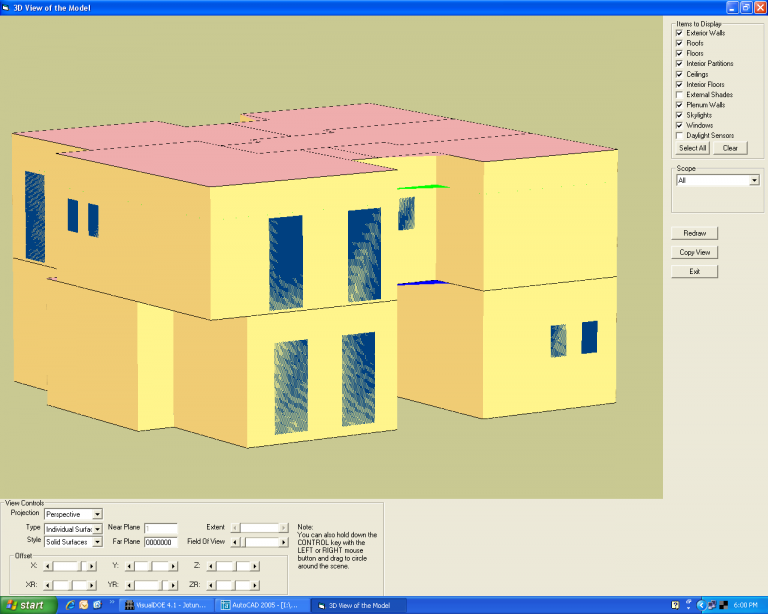Screen dimensions: 768x614
Task: Uncheck the Roofs checkbox
Action: tap(680, 43)
